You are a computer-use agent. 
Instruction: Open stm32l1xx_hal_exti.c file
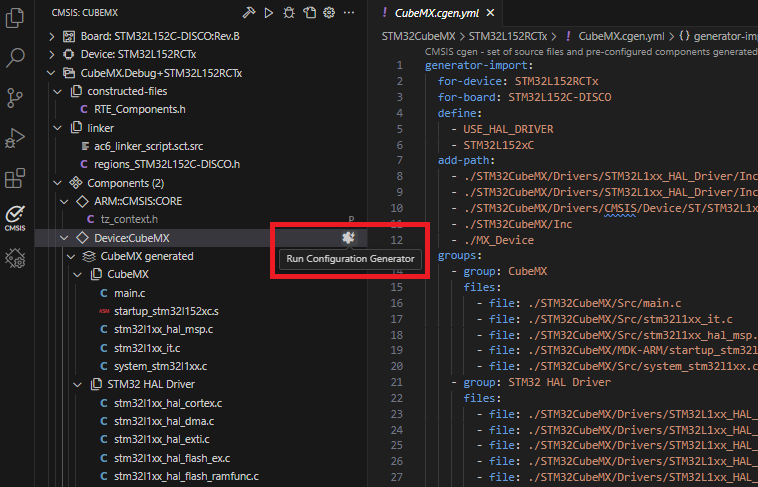(x=161, y=440)
